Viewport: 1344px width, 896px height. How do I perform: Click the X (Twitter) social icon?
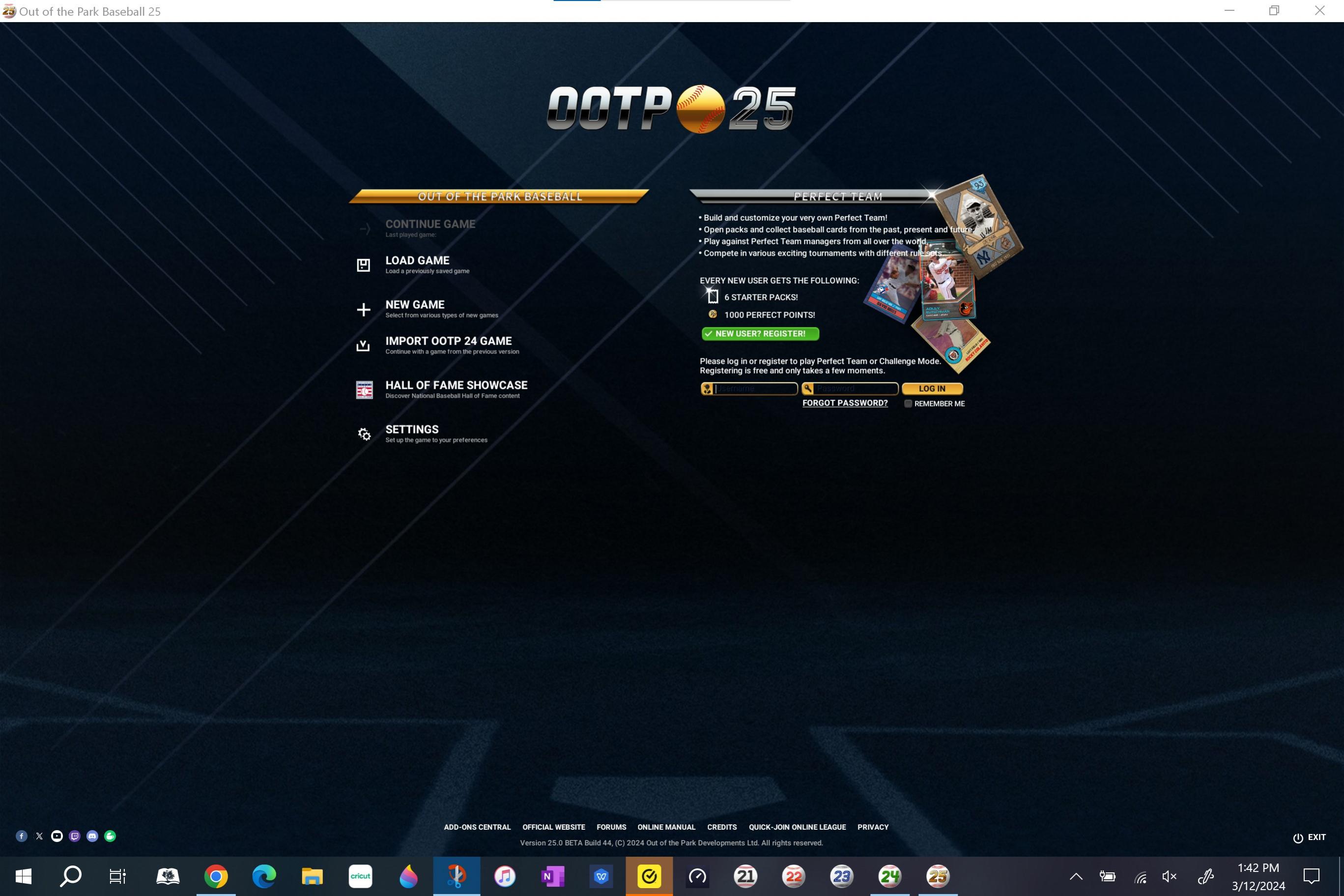point(39,836)
